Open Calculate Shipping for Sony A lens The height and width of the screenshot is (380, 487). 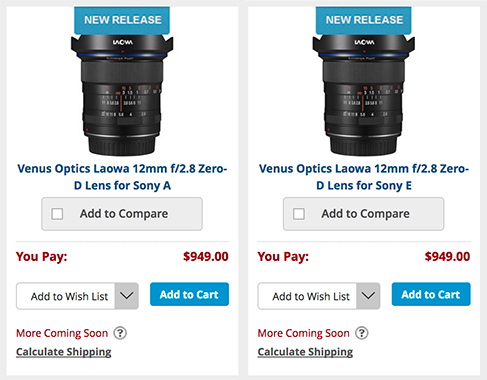64,352
